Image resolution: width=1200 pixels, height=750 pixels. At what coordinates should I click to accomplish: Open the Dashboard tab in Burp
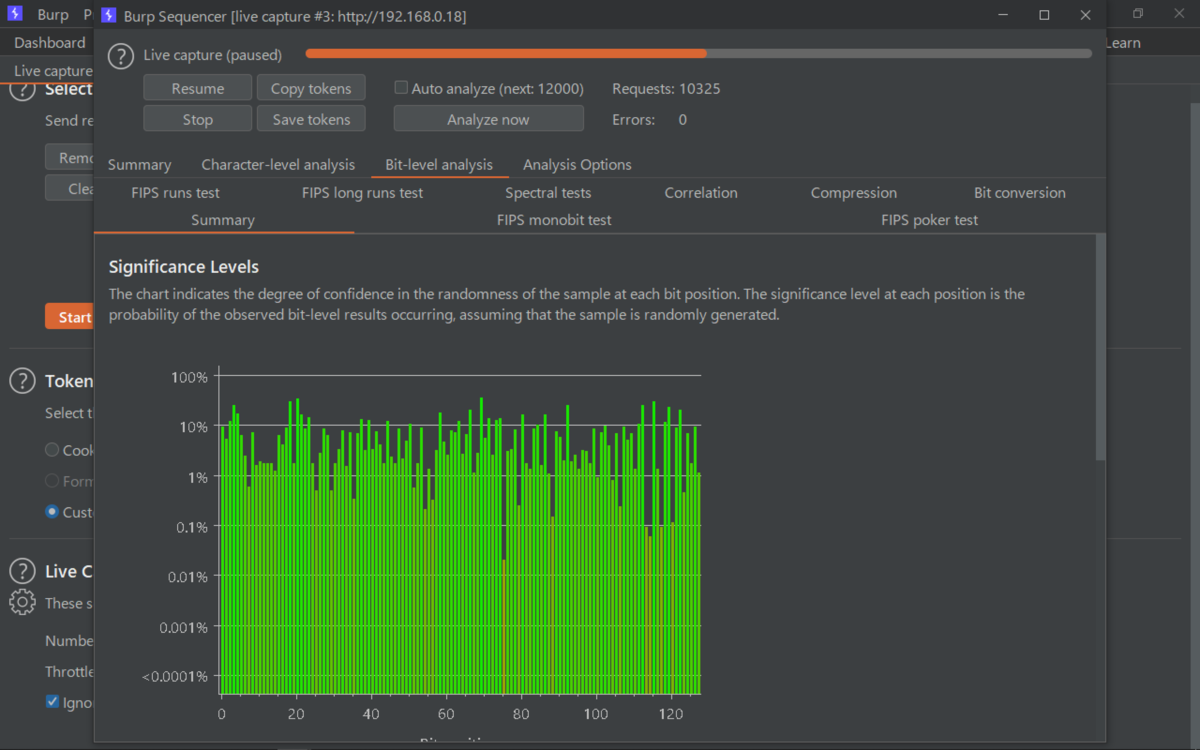click(x=49, y=42)
